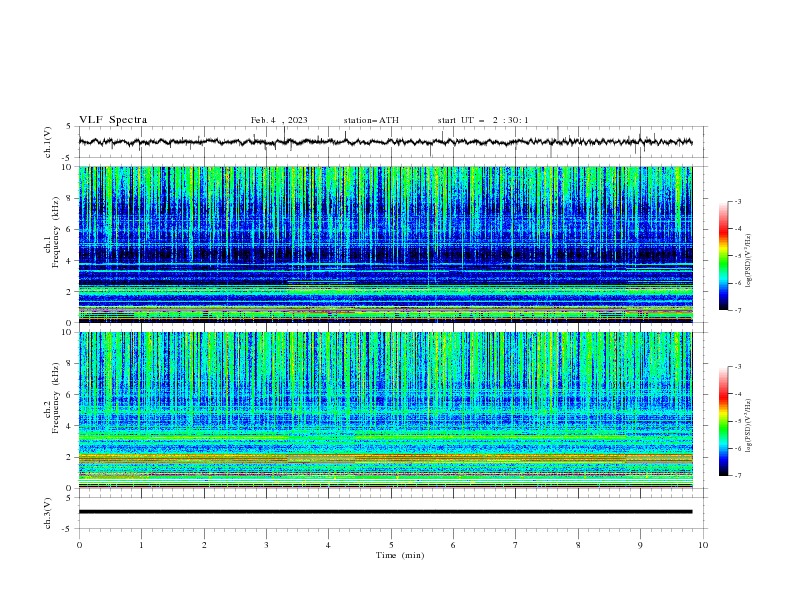Click the ch.1 spectrogram "10" kHz tick label
Viewport: 792px width, 612px height.
coord(69,167)
